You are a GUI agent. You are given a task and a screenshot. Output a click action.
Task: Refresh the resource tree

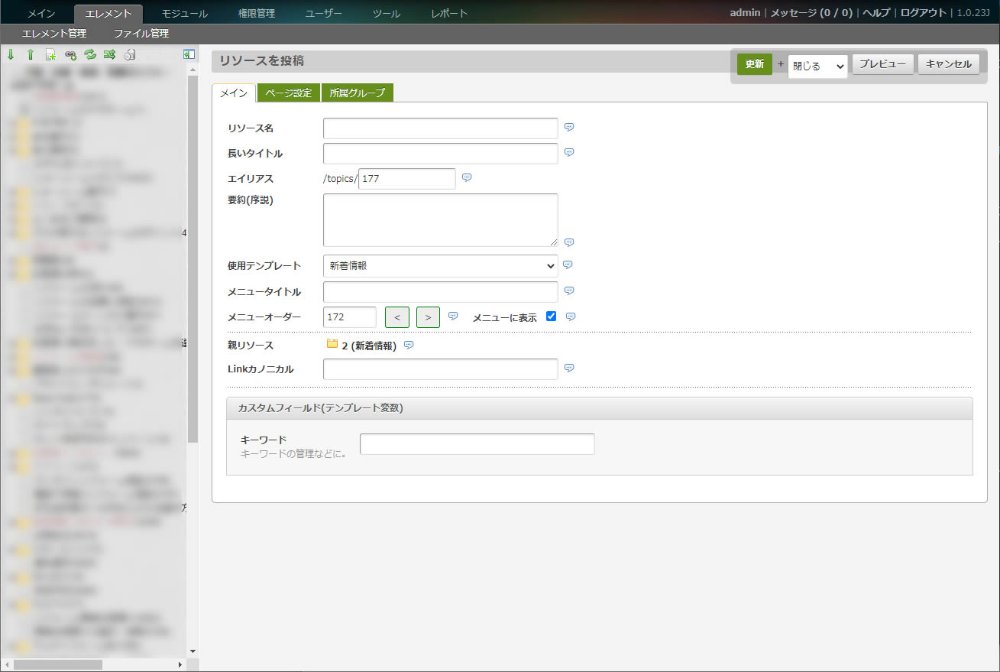[x=89, y=54]
